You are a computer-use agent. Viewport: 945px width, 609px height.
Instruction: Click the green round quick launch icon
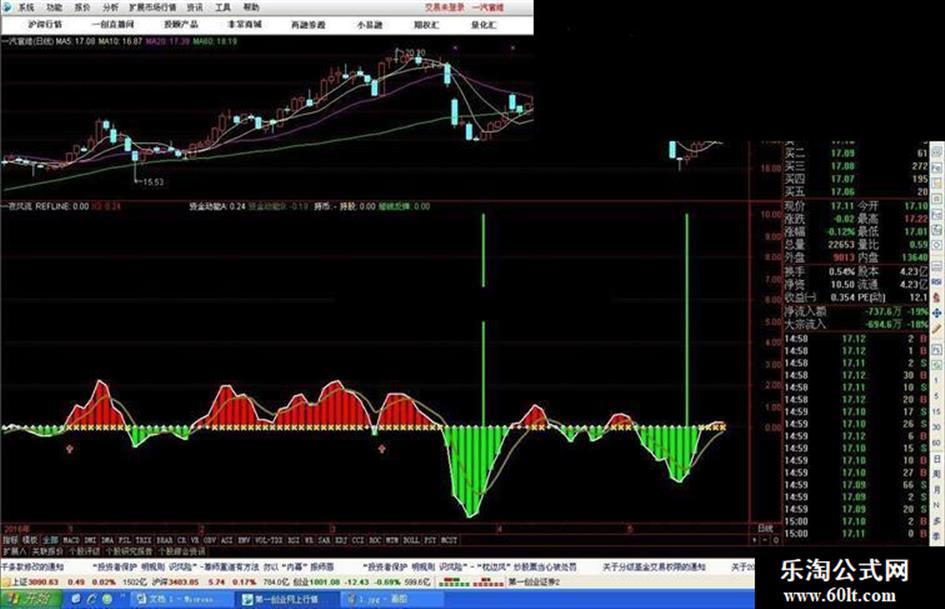(x=107, y=599)
